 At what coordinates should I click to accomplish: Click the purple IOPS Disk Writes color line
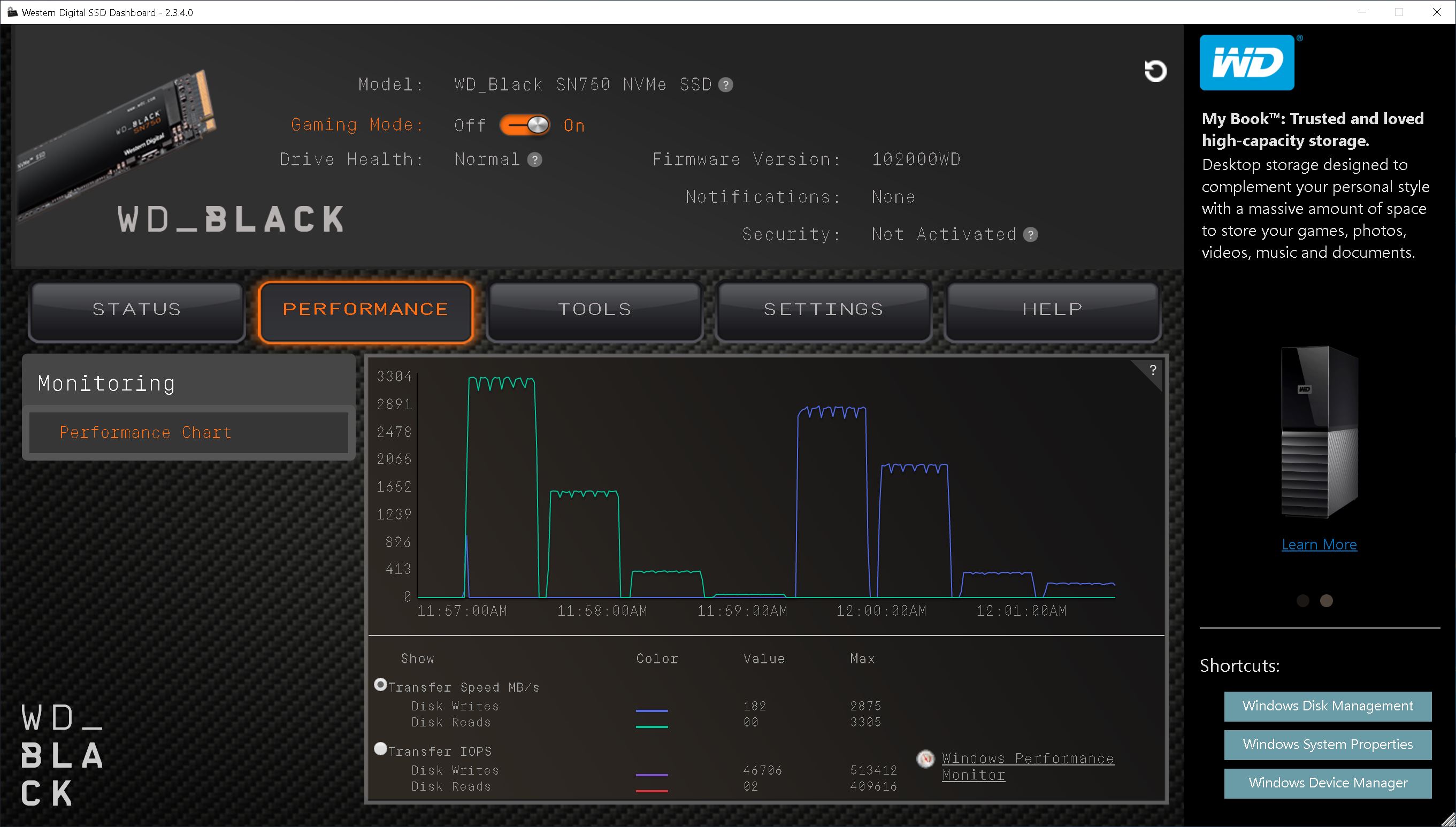[x=652, y=775]
